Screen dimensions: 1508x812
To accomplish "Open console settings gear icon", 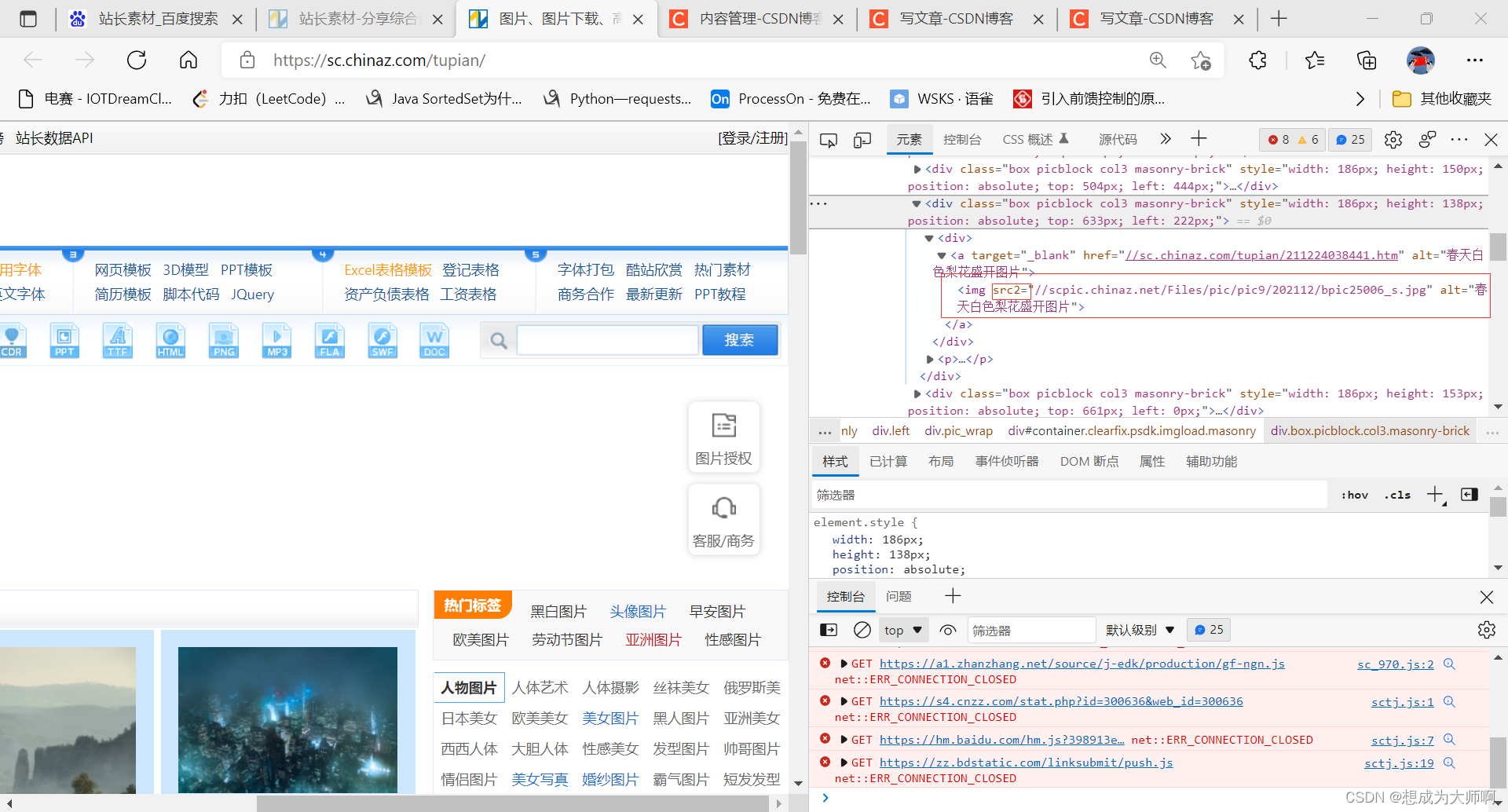I will (x=1486, y=630).
